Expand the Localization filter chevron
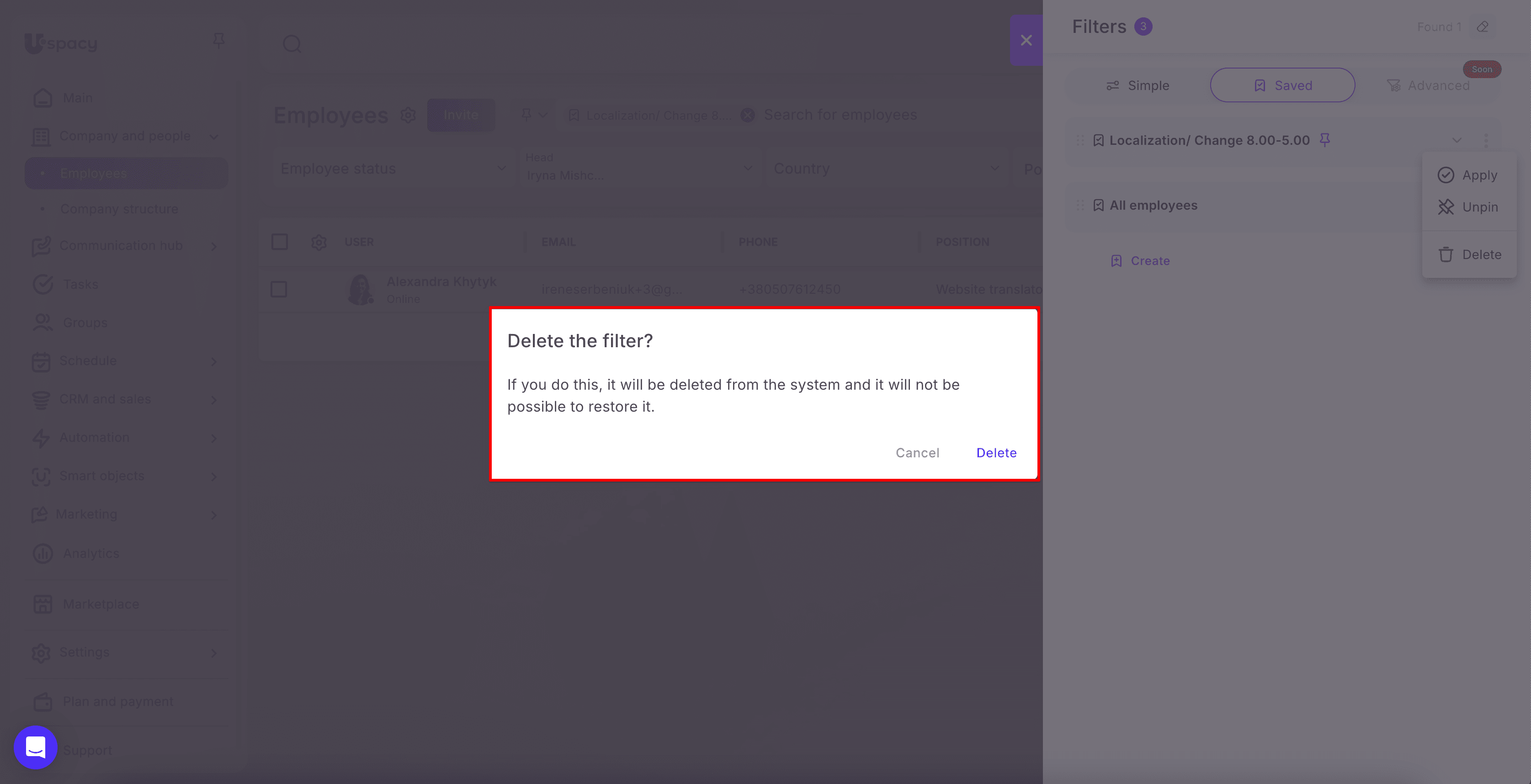 1457,140
